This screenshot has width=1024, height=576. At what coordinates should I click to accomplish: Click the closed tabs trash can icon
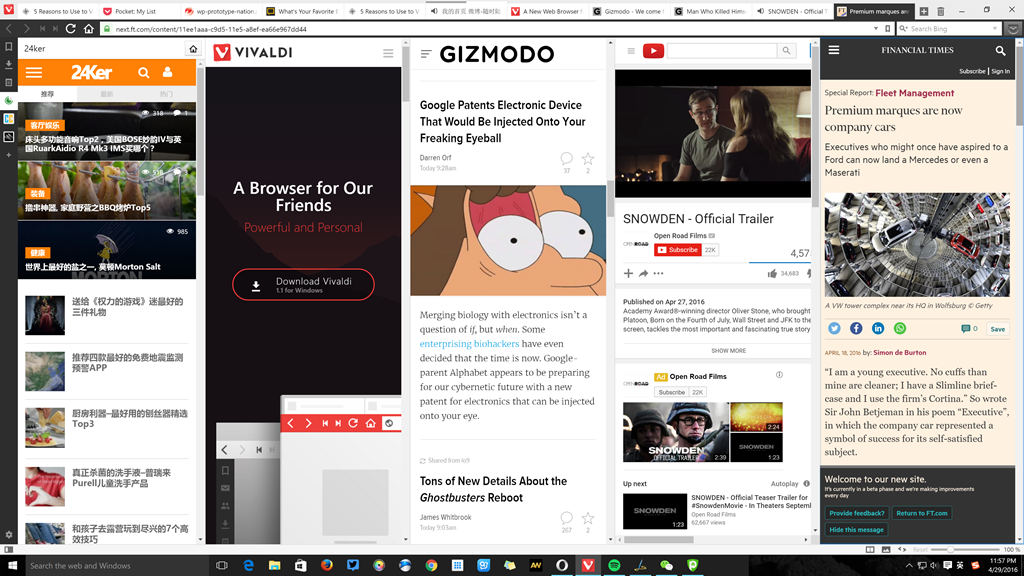click(x=940, y=11)
